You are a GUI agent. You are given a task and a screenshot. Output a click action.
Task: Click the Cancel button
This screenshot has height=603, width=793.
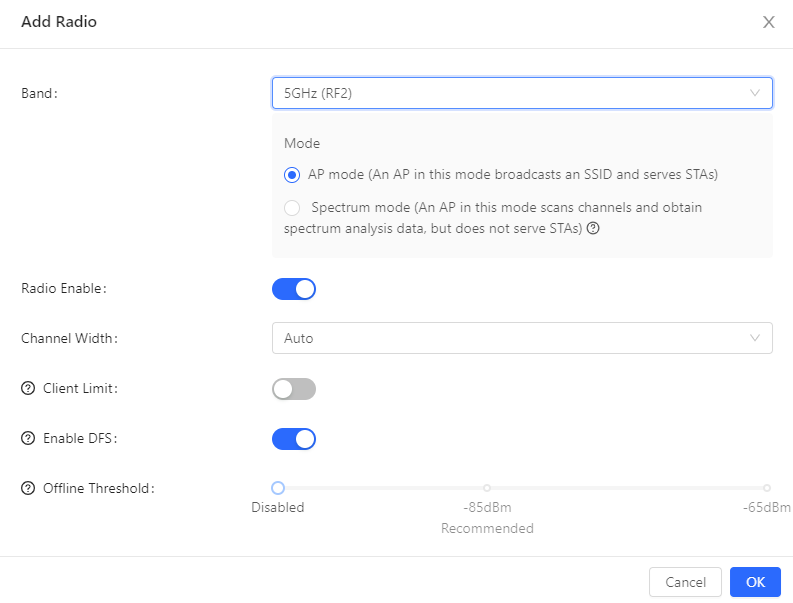pyautogui.click(x=685, y=582)
